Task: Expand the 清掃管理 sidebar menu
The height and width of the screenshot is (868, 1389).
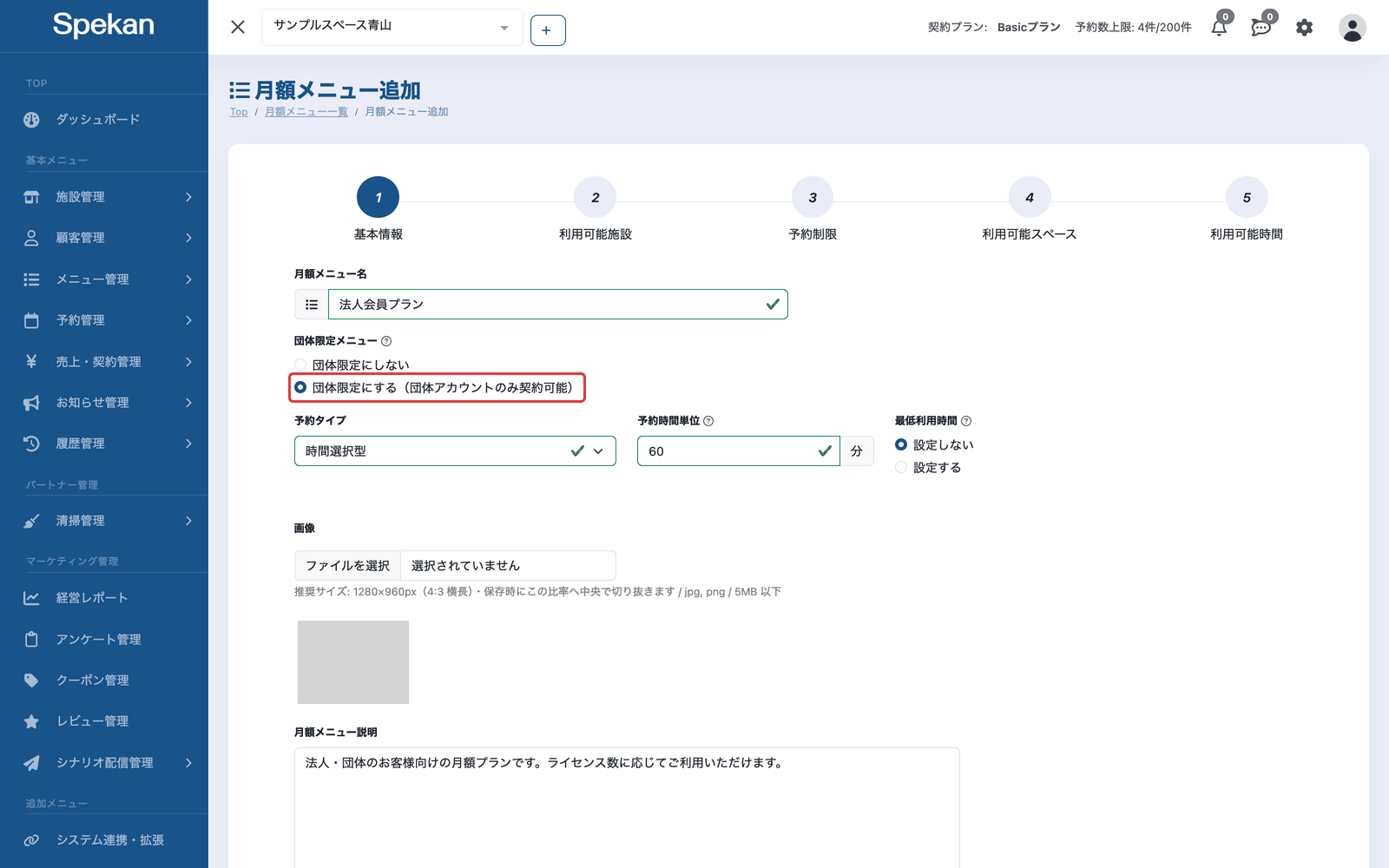Action: pyautogui.click(x=104, y=521)
